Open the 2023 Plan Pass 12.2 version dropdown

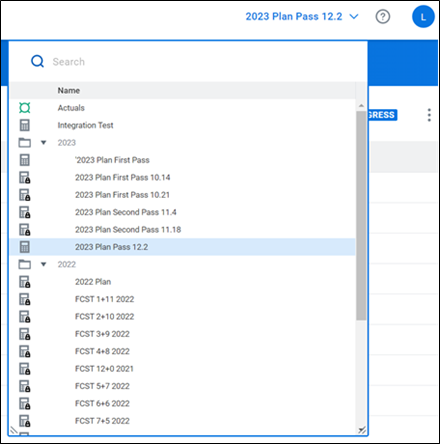(302, 16)
